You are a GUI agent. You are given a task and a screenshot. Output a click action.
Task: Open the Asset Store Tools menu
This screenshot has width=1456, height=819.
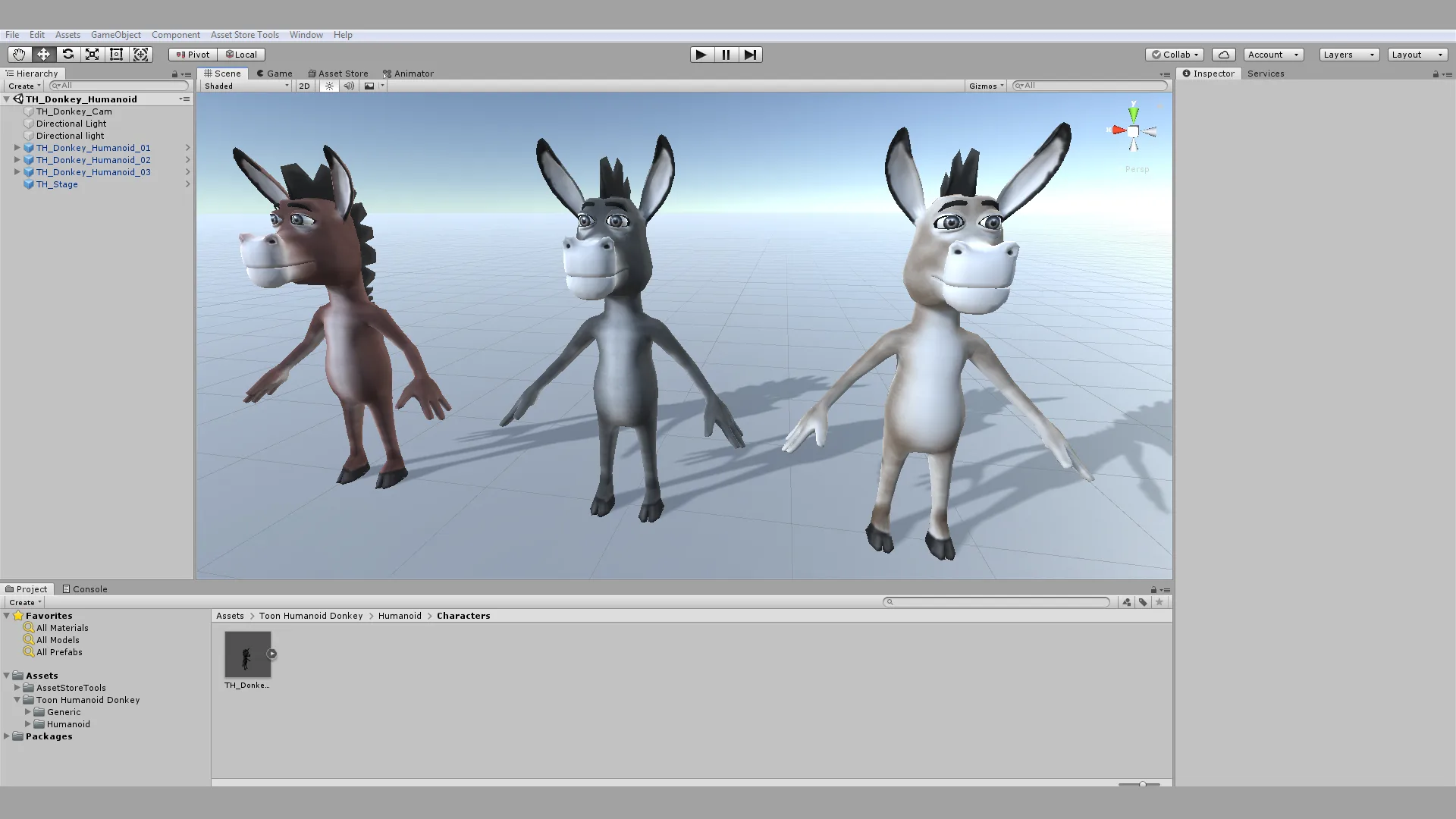click(244, 35)
